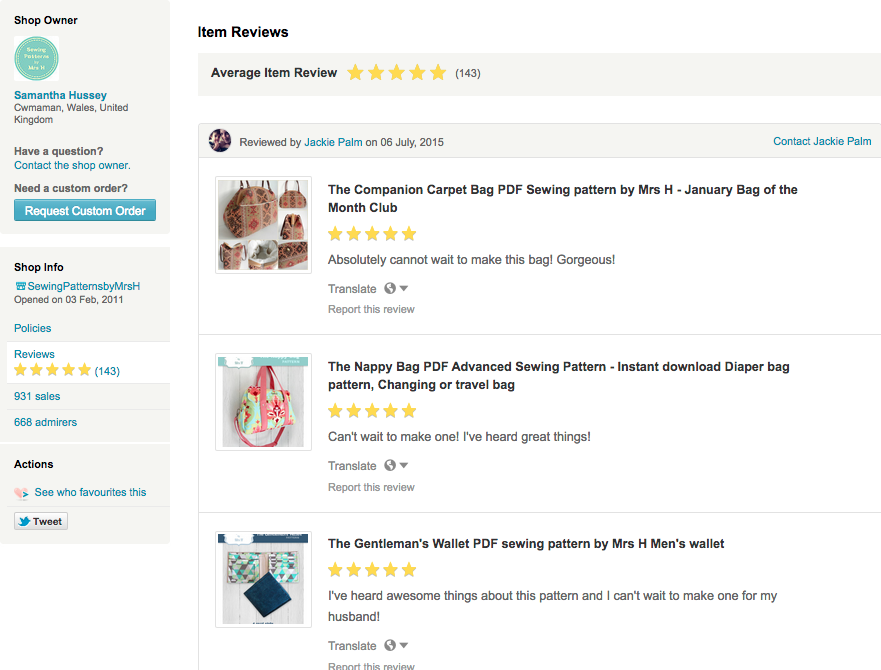881x670 pixels.
Task: Open the Companion Carpet Bag product thumbnail
Action: pyautogui.click(x=264, y=225)
